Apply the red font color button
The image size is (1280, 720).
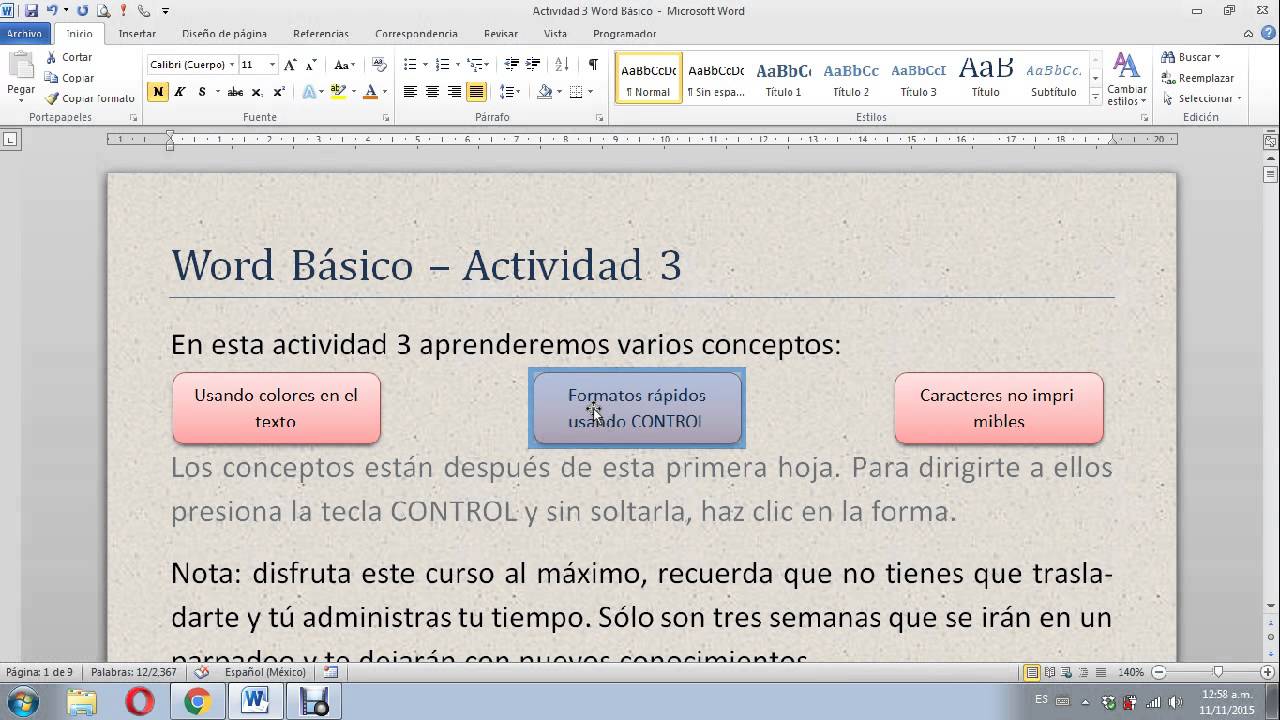coord(370,92)
